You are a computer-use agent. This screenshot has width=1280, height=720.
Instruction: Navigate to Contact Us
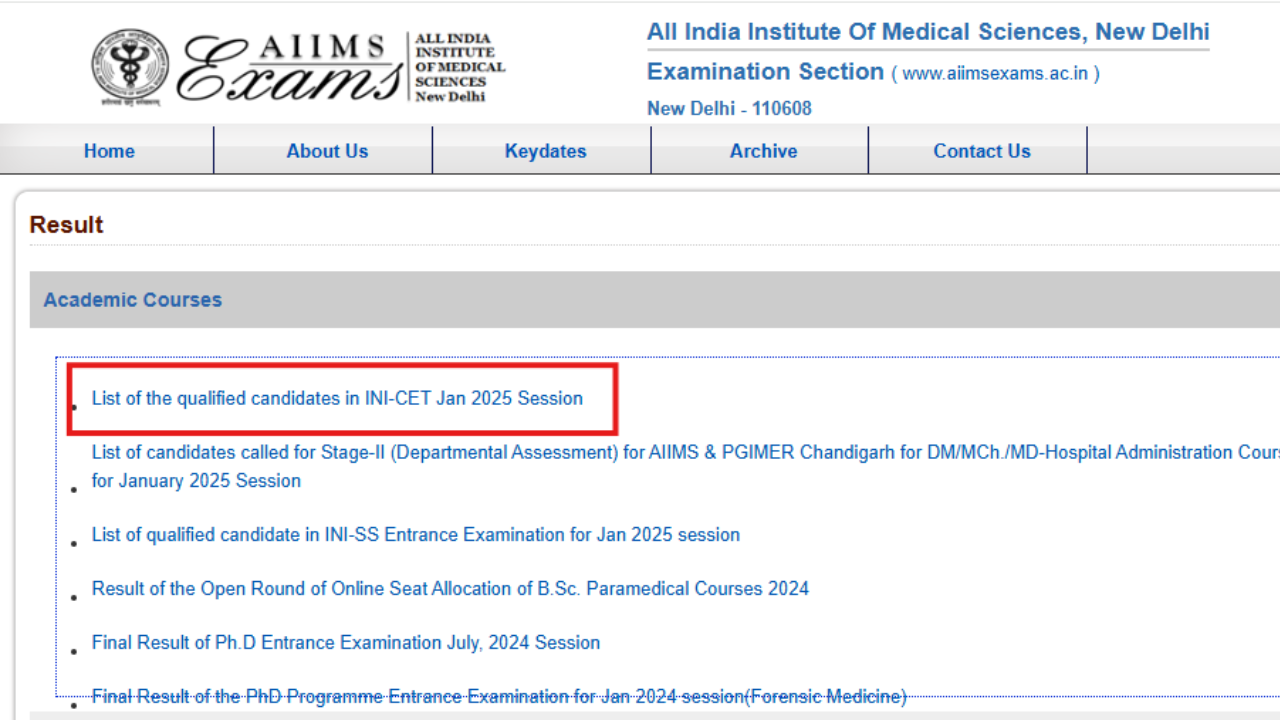[981, 151]
